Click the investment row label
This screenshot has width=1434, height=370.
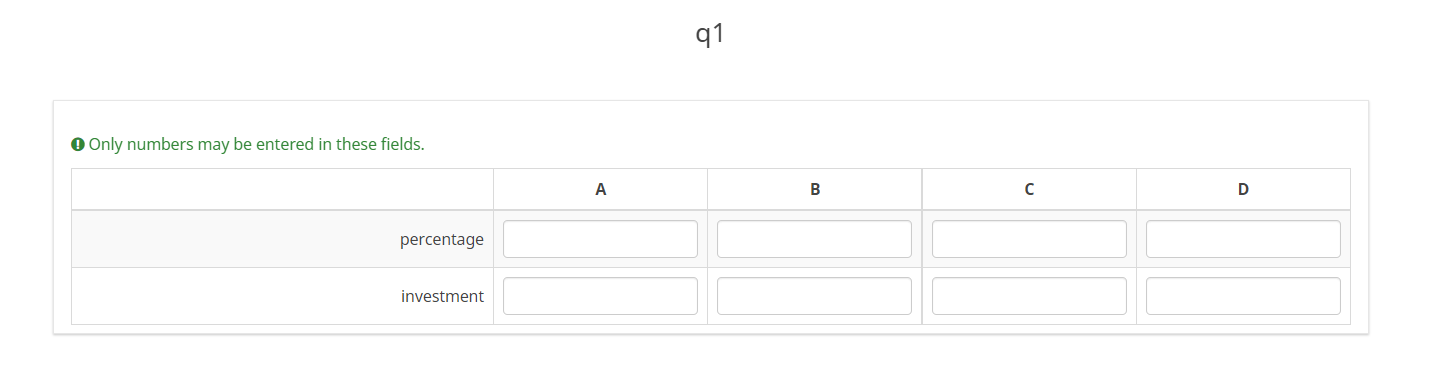443,296
